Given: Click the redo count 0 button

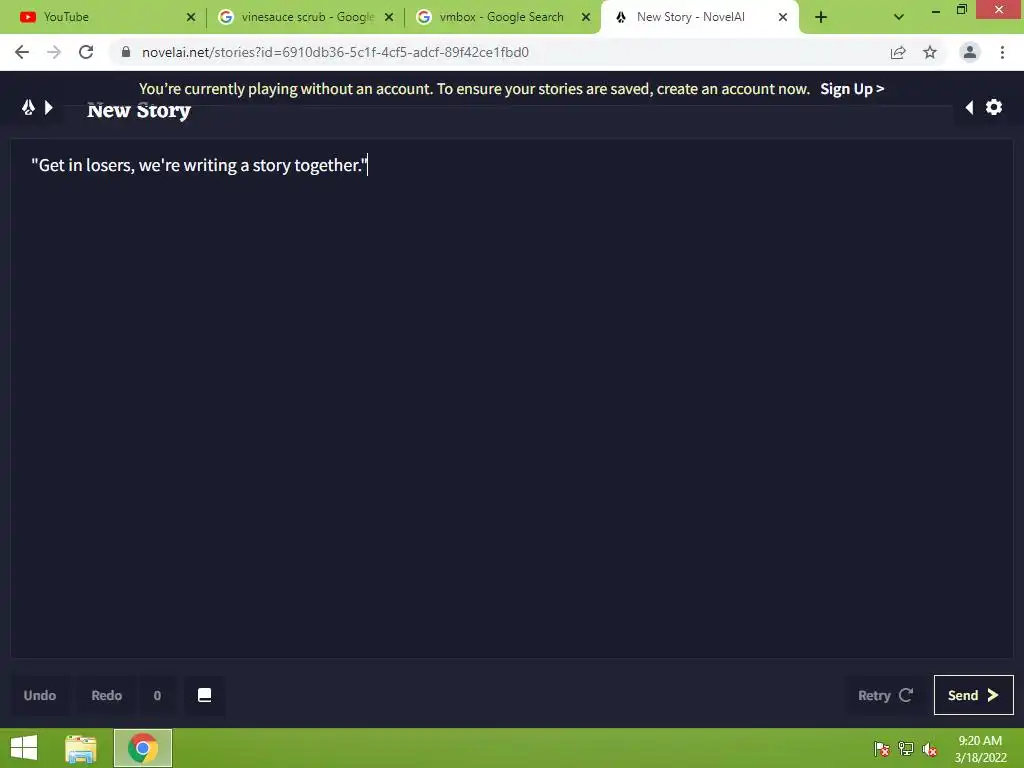Looking at the screenshot, I should pos(157,696).
